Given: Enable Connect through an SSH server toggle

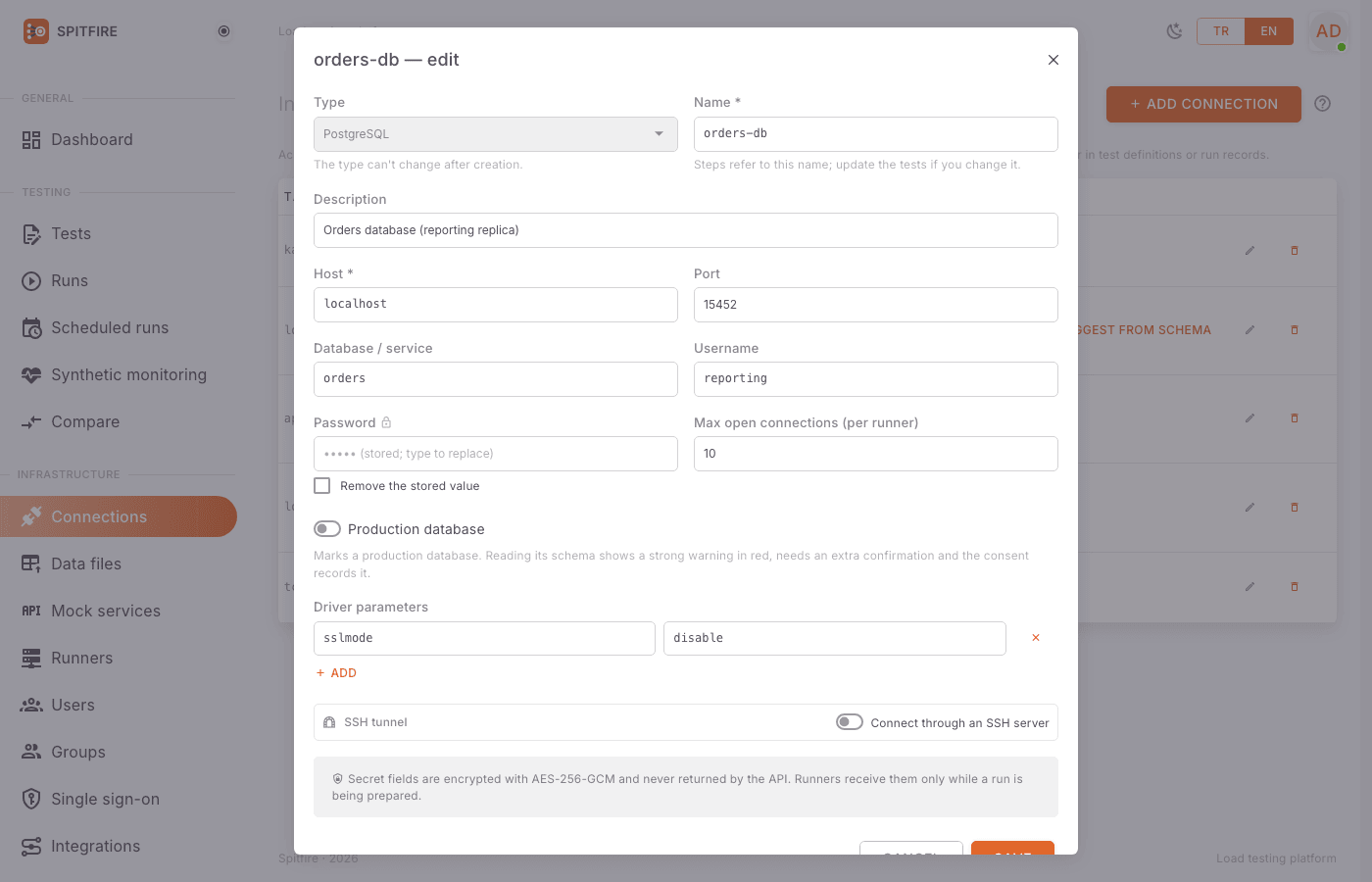Looking at the screenshot, I should pyautogui.click(x=850, y=722).
